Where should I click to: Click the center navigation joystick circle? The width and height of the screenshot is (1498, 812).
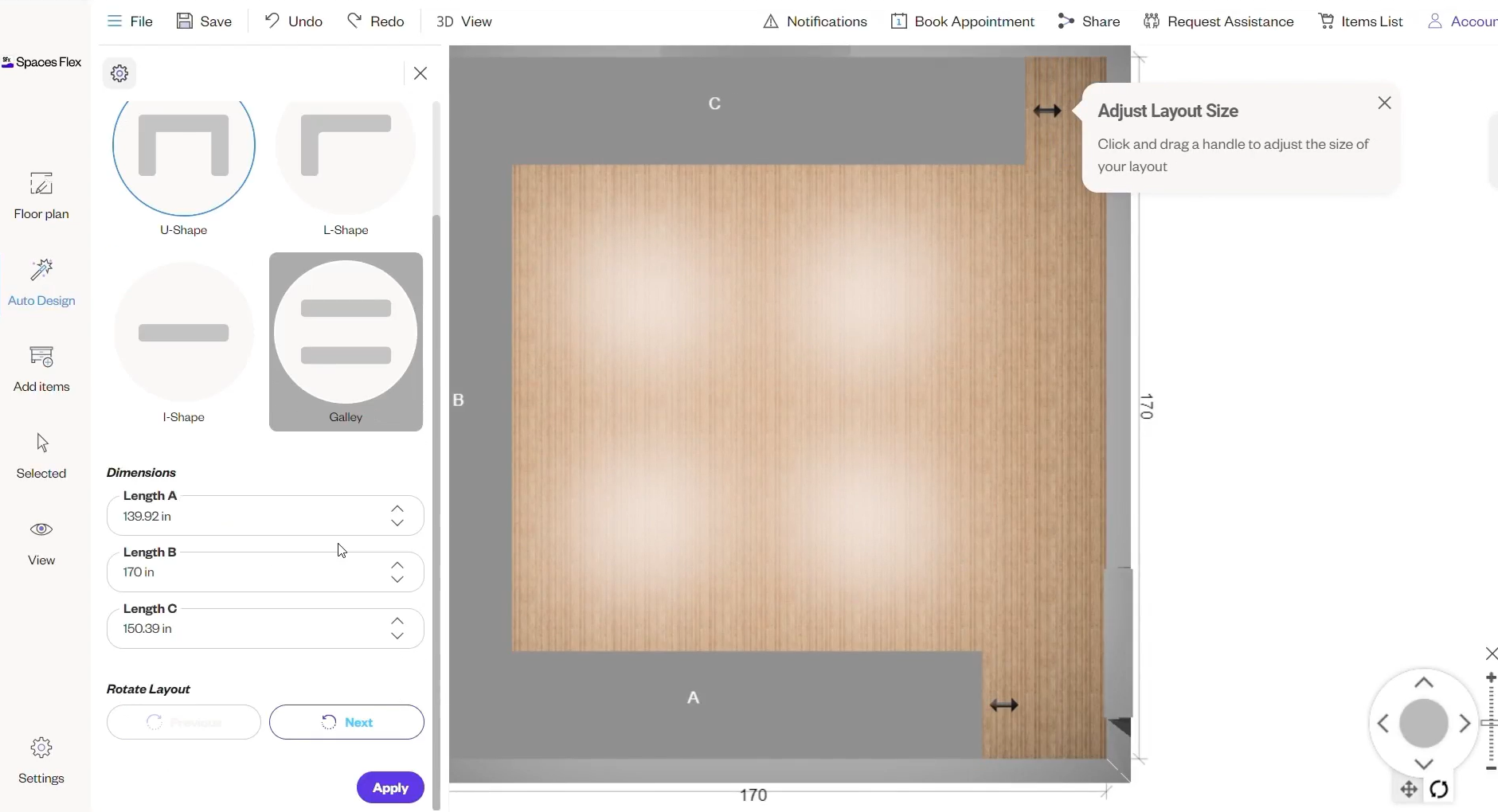point(1424,724)
